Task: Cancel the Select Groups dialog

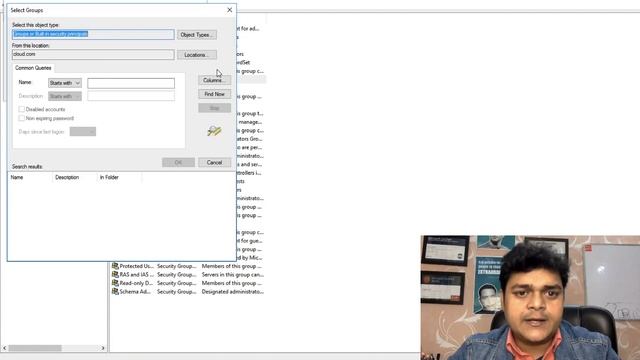Action: [214, 162]
